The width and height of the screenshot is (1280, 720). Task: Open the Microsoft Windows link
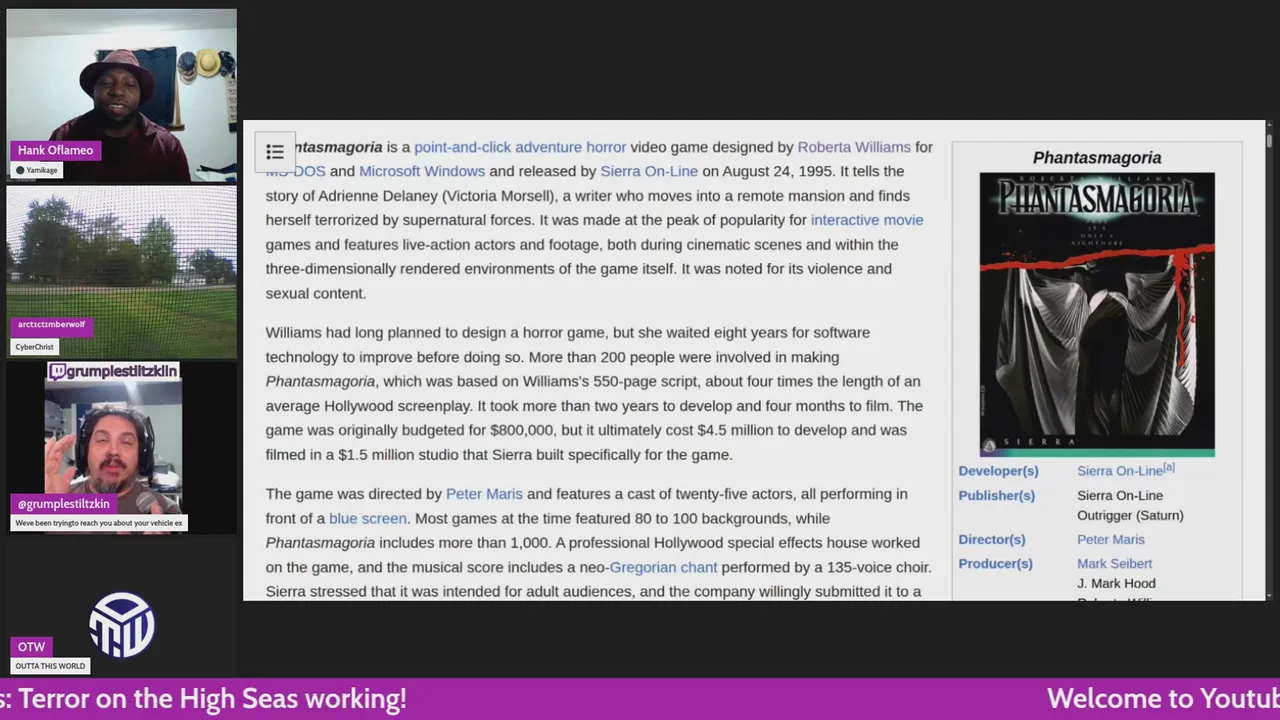pos(422,171)
